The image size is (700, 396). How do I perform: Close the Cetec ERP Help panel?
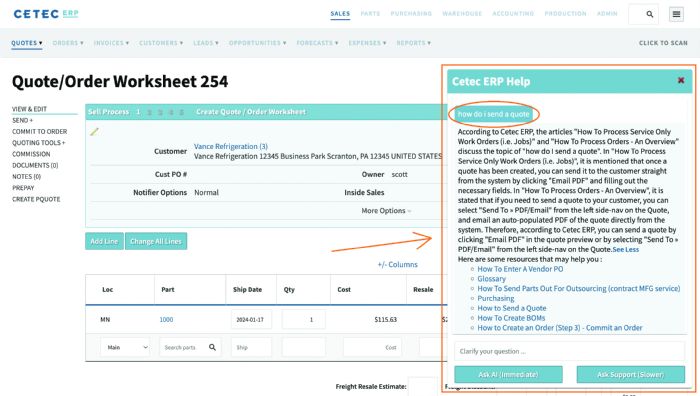[681, 80]
